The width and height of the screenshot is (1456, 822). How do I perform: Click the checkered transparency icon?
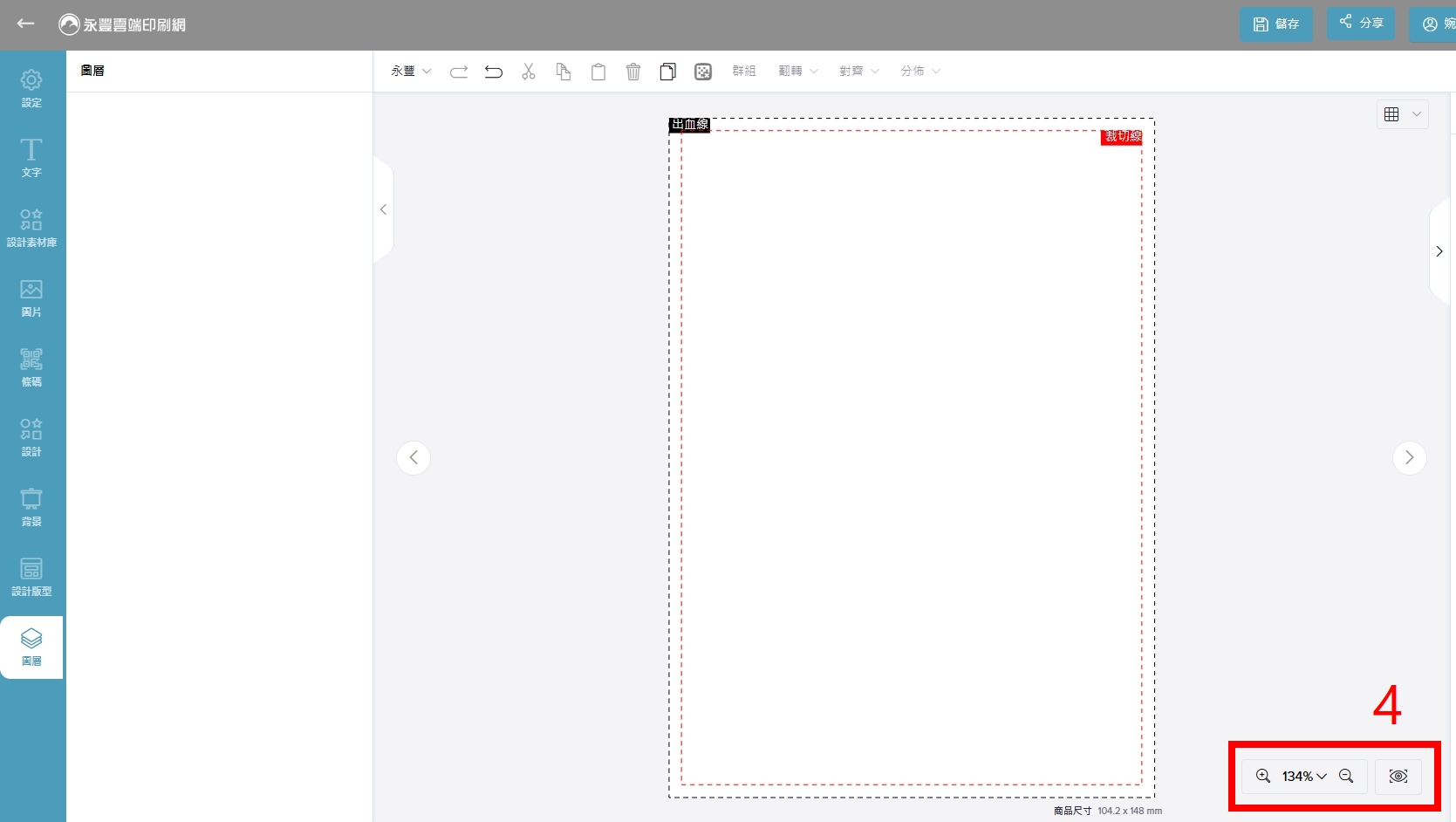tap(703, 72)
